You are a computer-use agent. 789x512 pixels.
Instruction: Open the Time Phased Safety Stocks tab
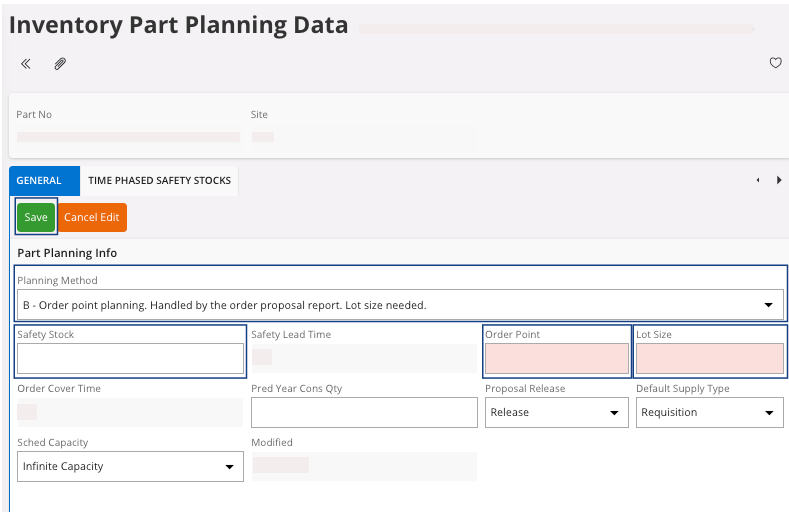coord(159,180)
